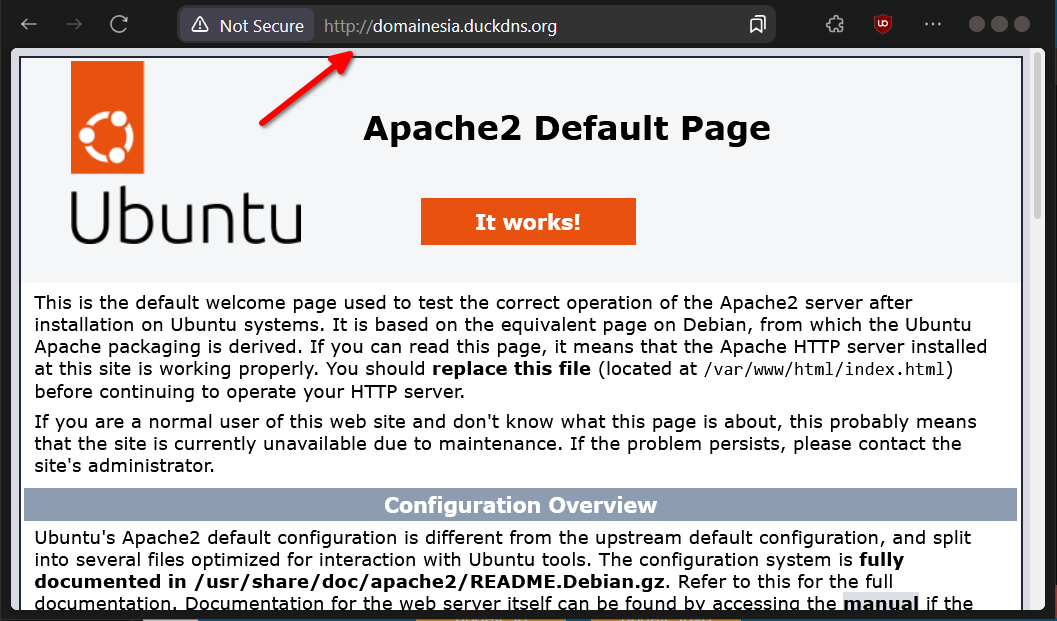Open the Not Secure site info badge

click(248, 26)
